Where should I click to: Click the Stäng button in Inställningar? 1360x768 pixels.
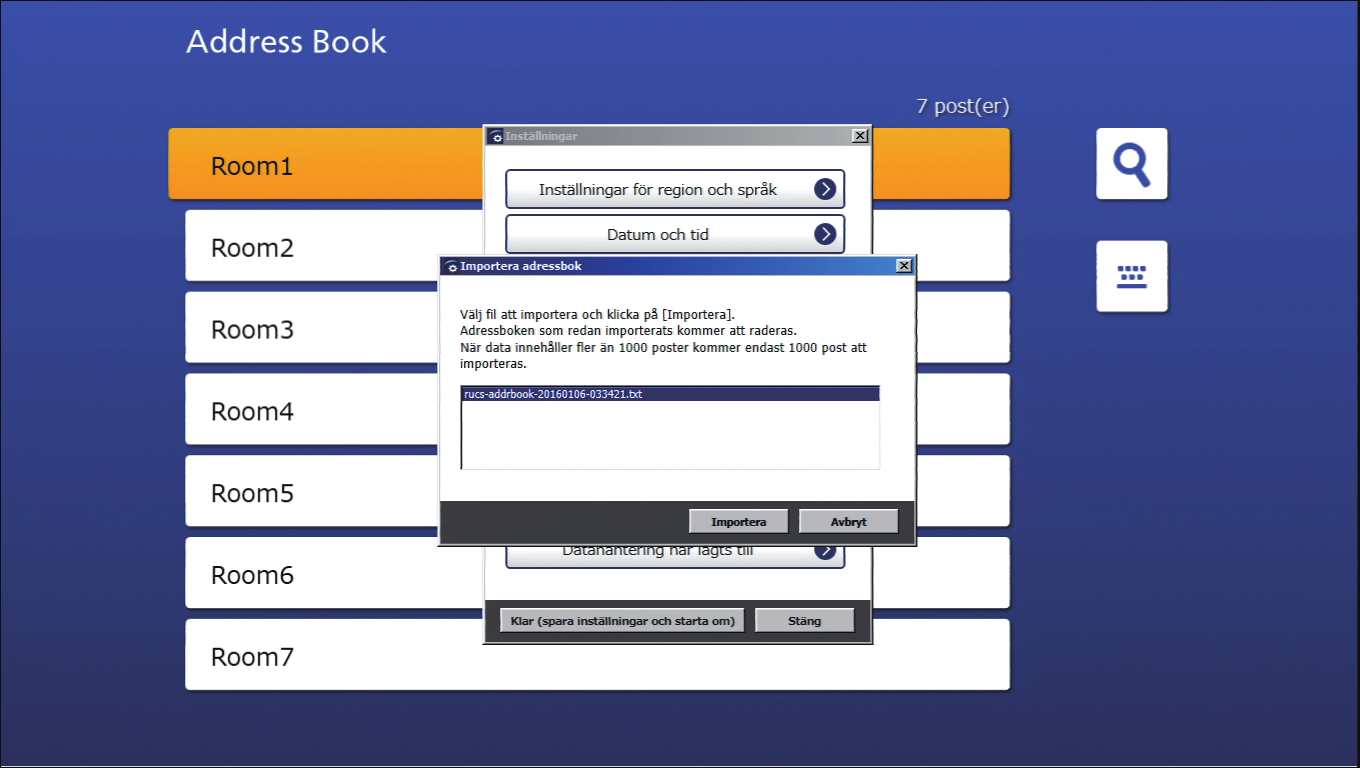click(805, 621)
